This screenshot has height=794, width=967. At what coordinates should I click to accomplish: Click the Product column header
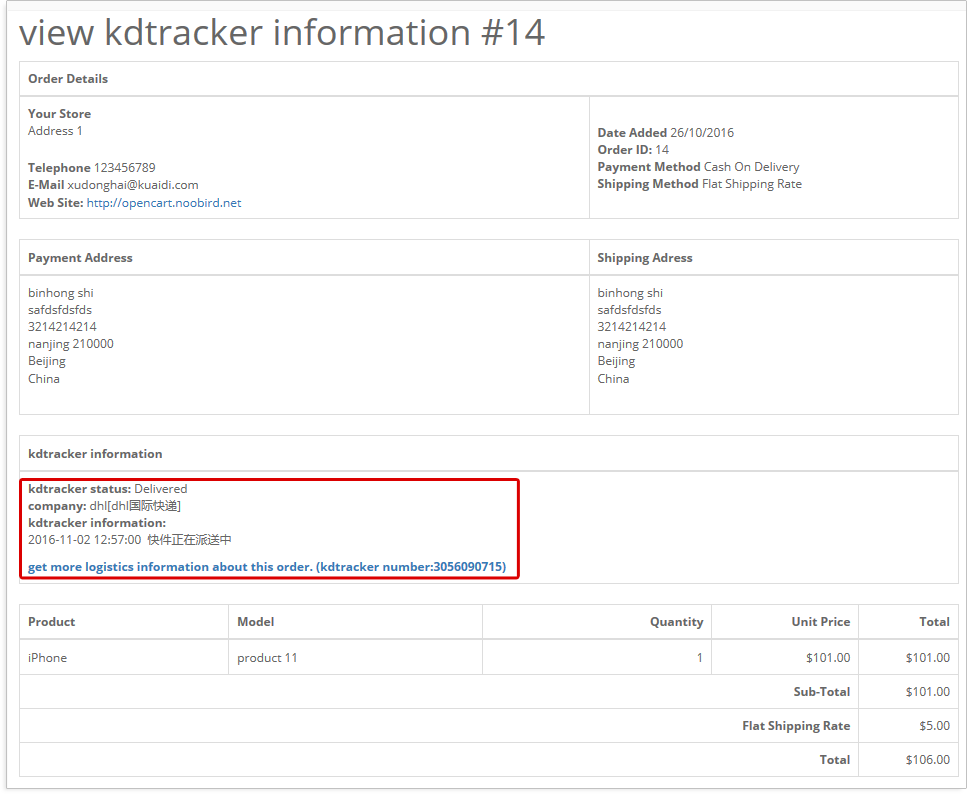51,622
